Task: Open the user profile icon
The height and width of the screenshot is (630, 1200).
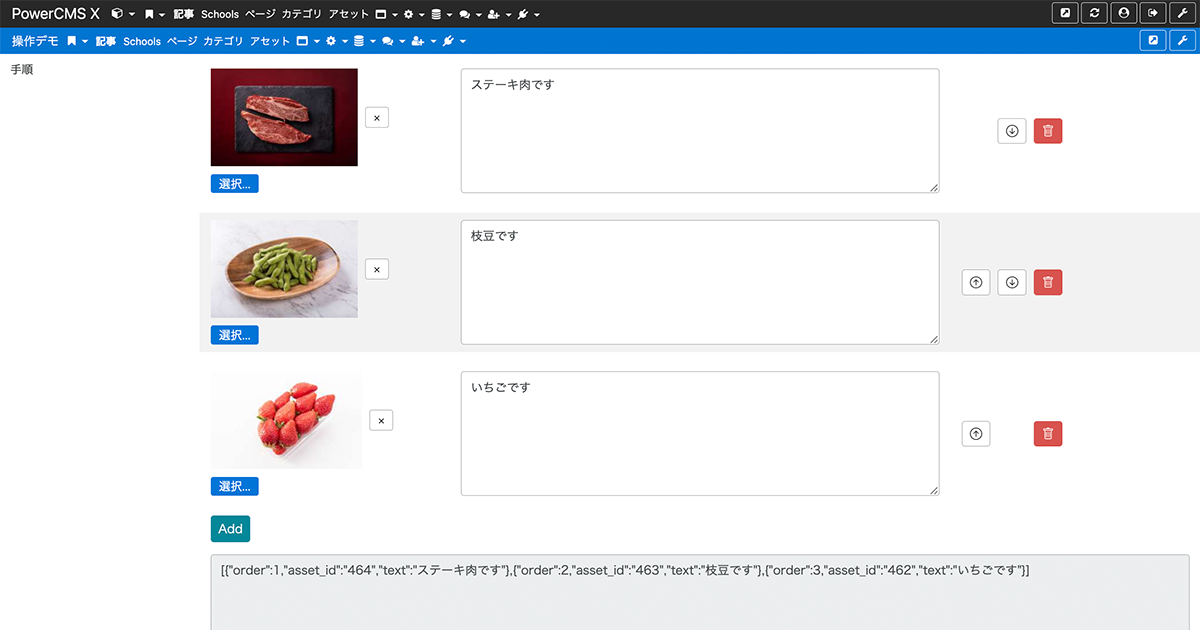Action: (1124, 13)
